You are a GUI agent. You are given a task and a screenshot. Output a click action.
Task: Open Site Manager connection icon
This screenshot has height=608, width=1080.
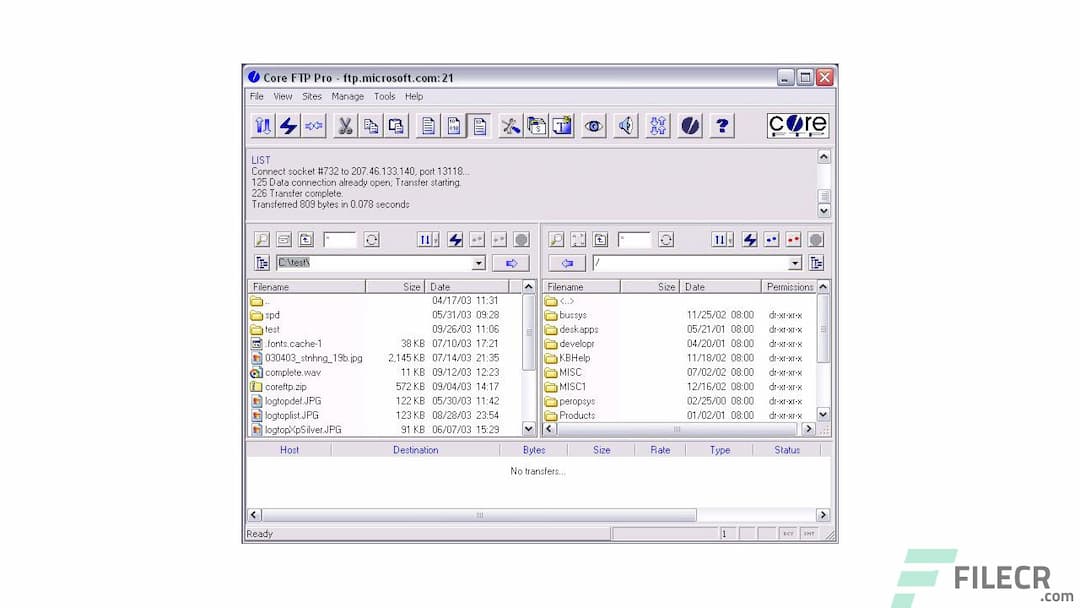(x=263, y=125)
